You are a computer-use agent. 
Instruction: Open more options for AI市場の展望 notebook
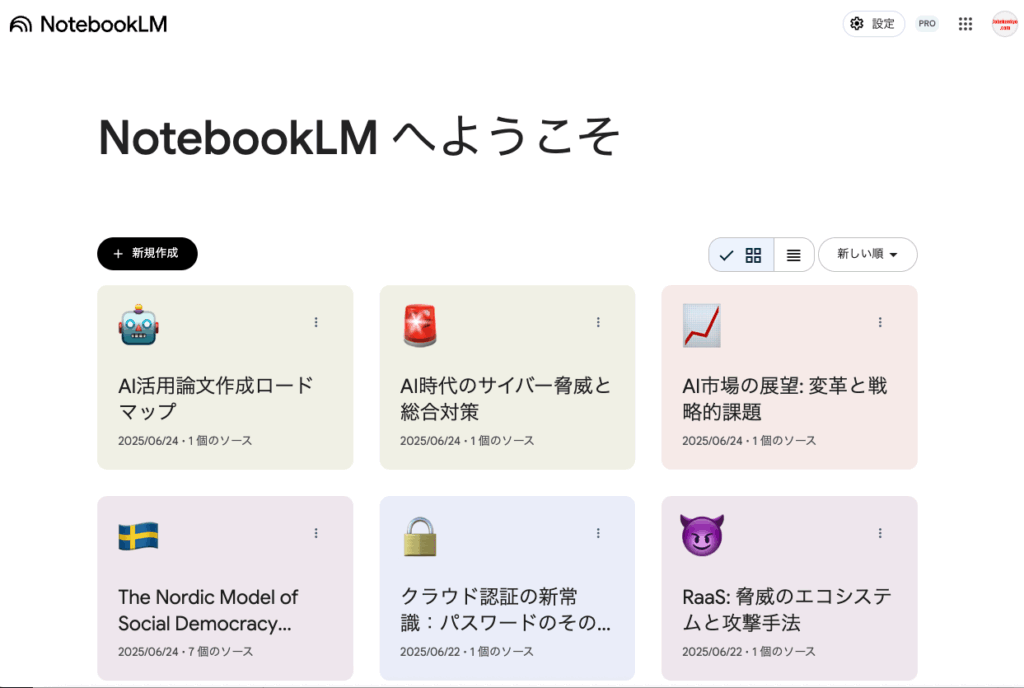880,322
